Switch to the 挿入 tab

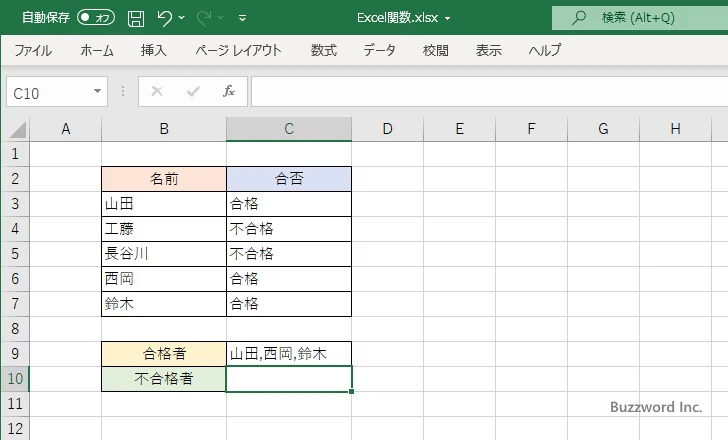point(154,50)
